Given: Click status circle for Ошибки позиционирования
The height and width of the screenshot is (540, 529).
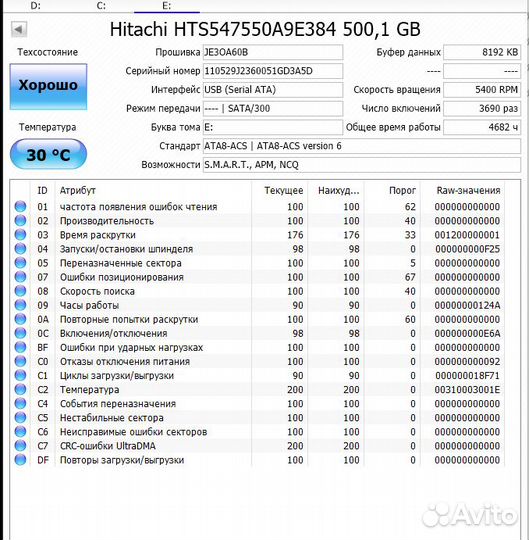Looking at the screenshot, I should click(x=21, y=277).
